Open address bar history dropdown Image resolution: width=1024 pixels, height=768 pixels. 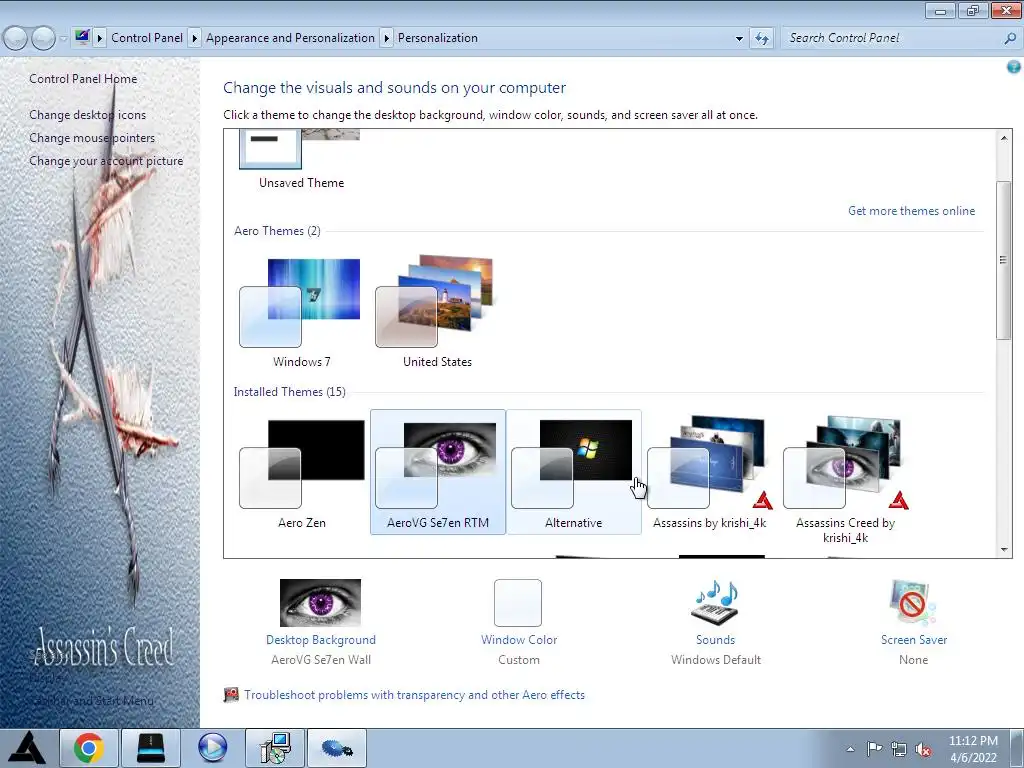tap(739, 39)
